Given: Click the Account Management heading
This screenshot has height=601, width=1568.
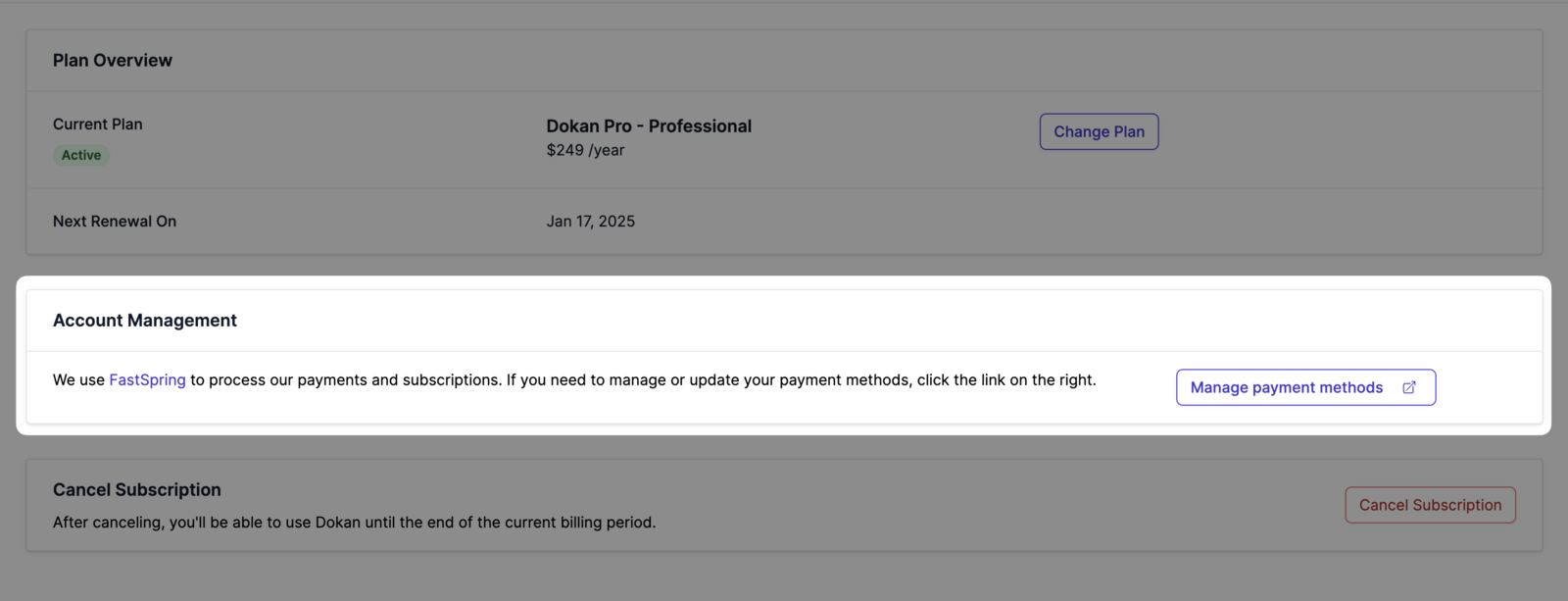Looking at the screenshot, I should [x=145, y=320].
